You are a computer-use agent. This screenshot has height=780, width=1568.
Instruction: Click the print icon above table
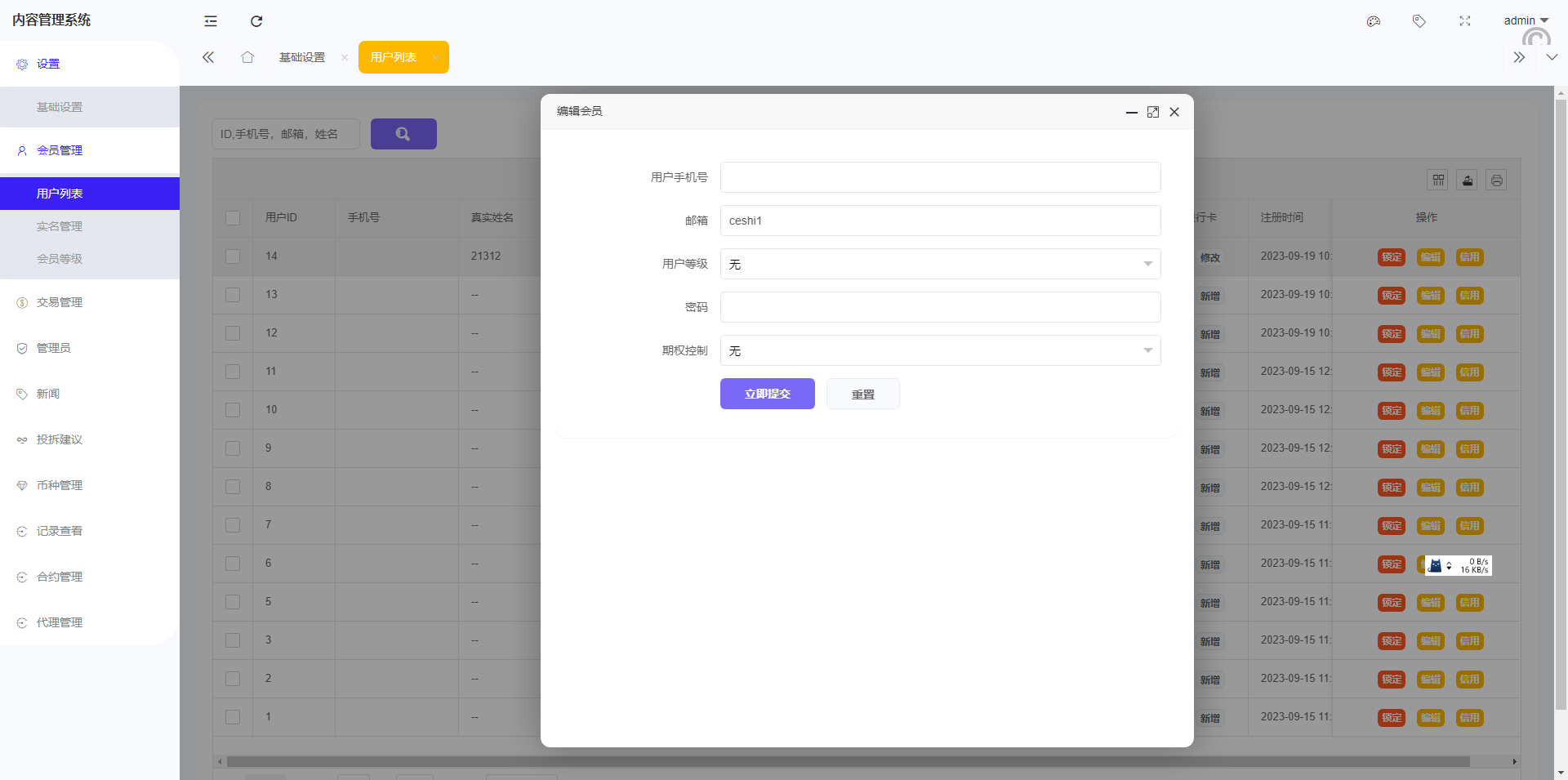(x=1497, y=181)
